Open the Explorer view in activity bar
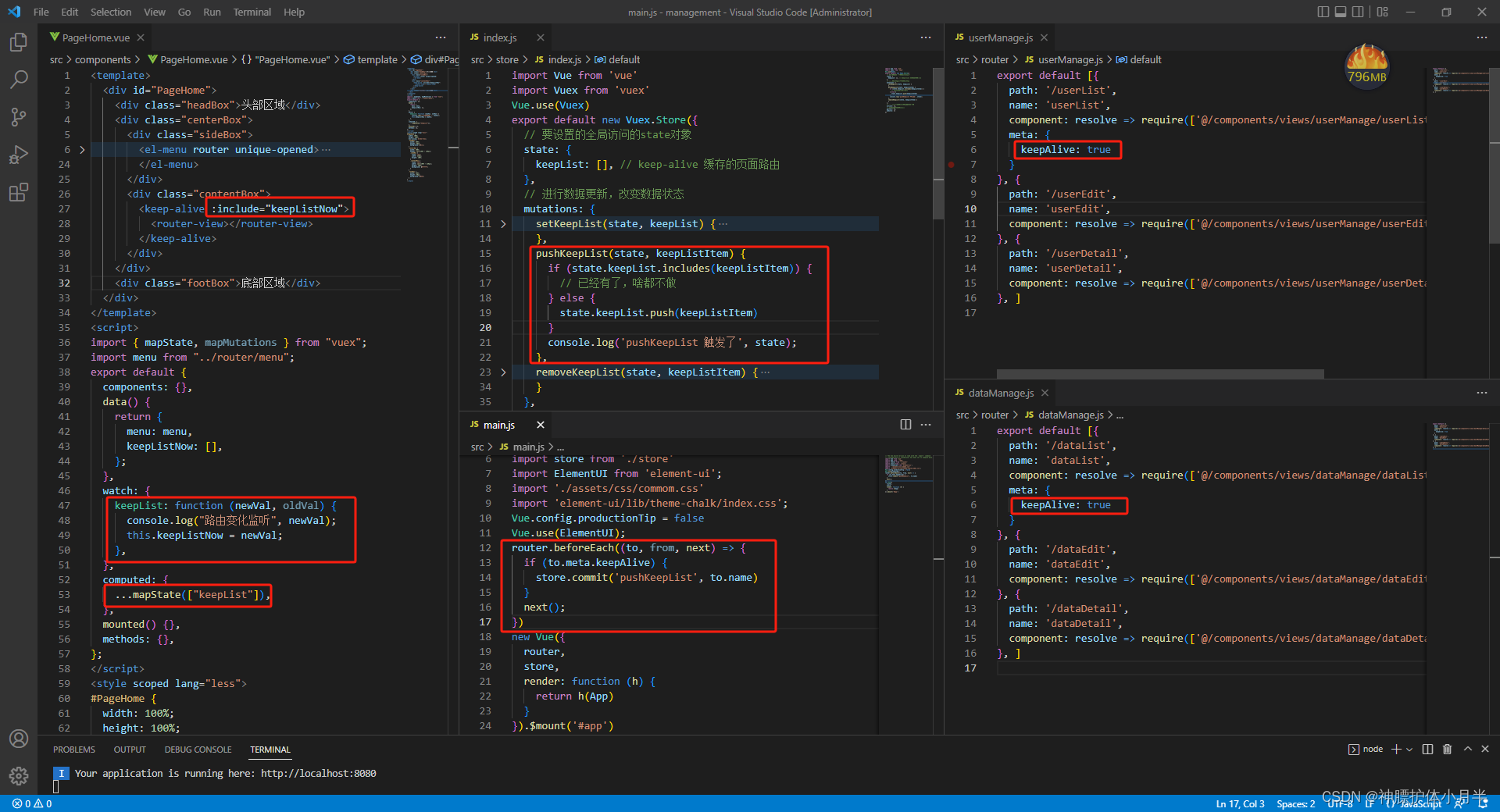This screenshot has width=1500, height=812. point(19,42)
